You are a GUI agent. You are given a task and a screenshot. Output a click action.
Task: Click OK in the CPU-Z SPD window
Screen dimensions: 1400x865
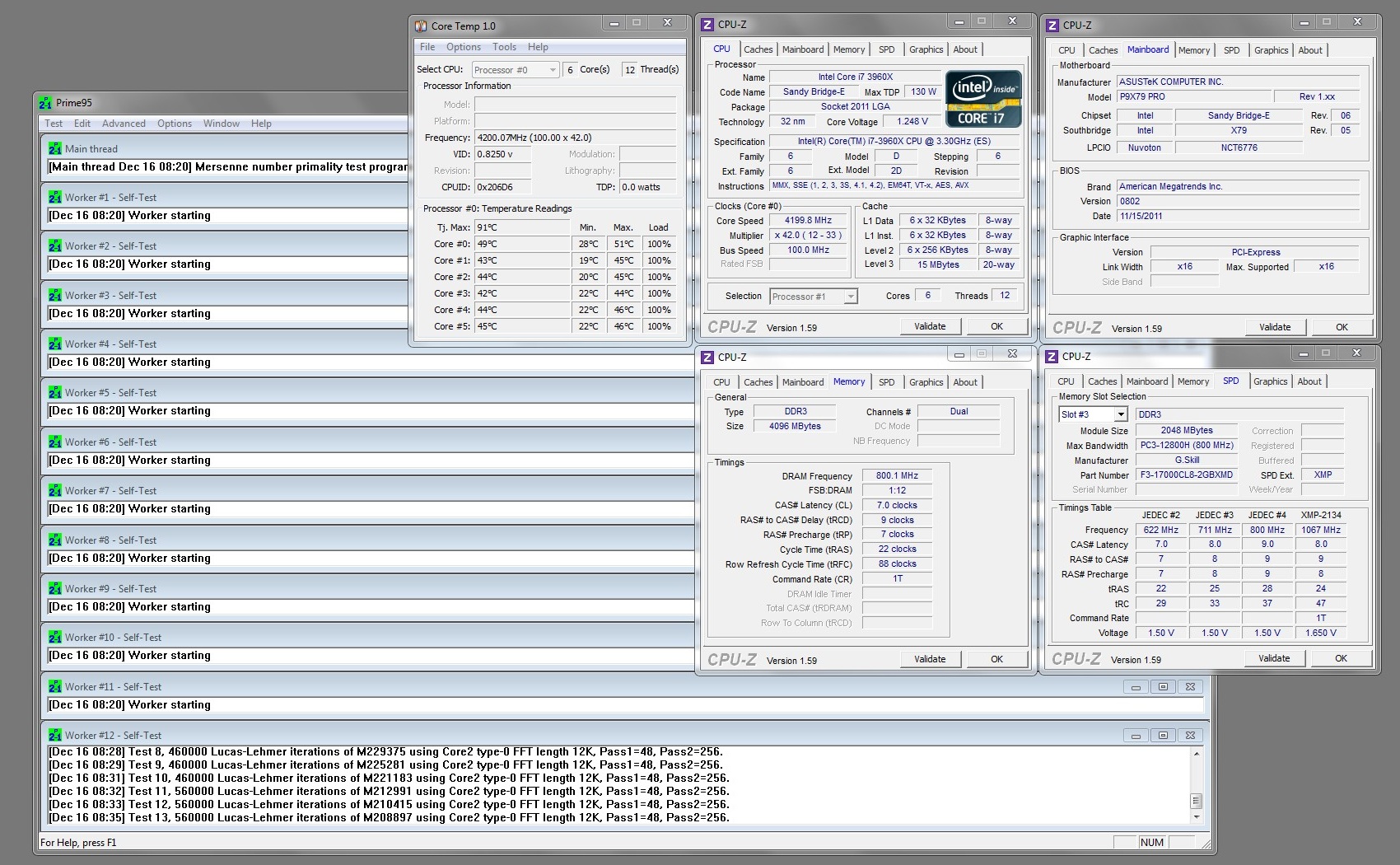click(x=1341, y=658)
